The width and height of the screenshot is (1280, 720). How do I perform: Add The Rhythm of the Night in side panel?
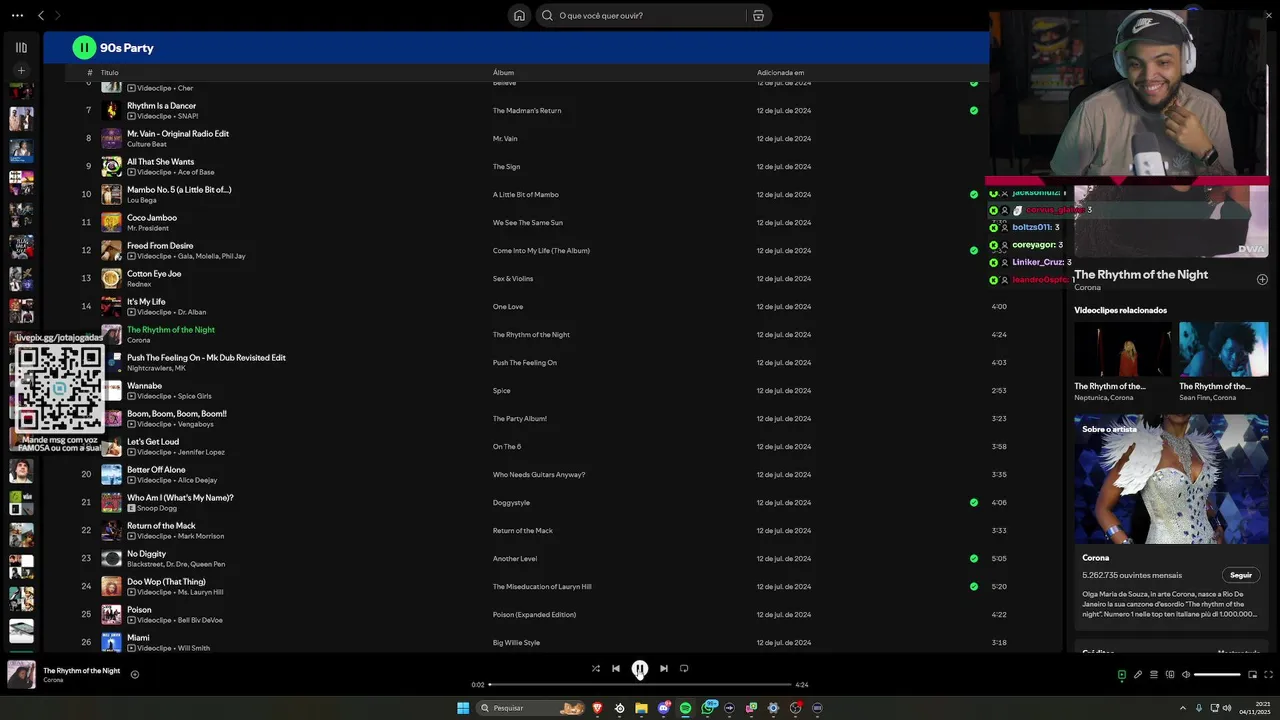pyautogui.click(x=1262, y=279)
